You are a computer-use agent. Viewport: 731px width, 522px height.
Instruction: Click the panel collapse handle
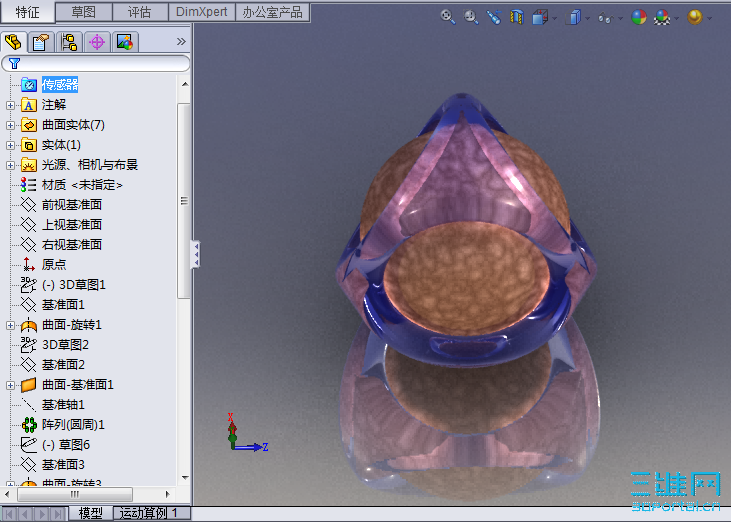[196, 254]
